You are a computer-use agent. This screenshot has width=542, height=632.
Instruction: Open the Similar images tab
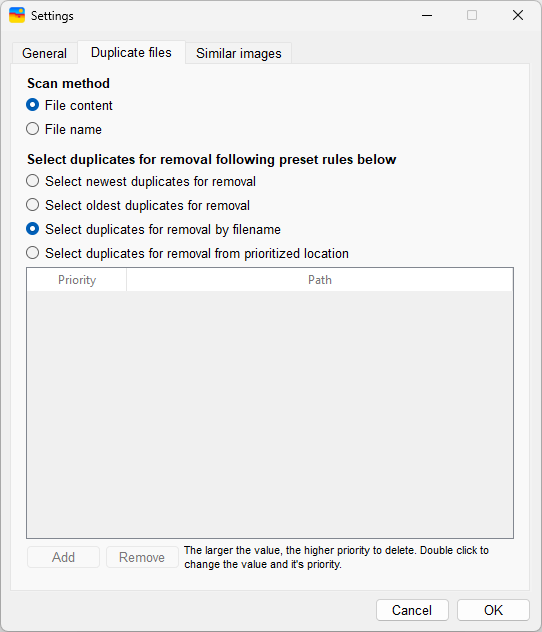pyautogui.click(x=239, y=53)
